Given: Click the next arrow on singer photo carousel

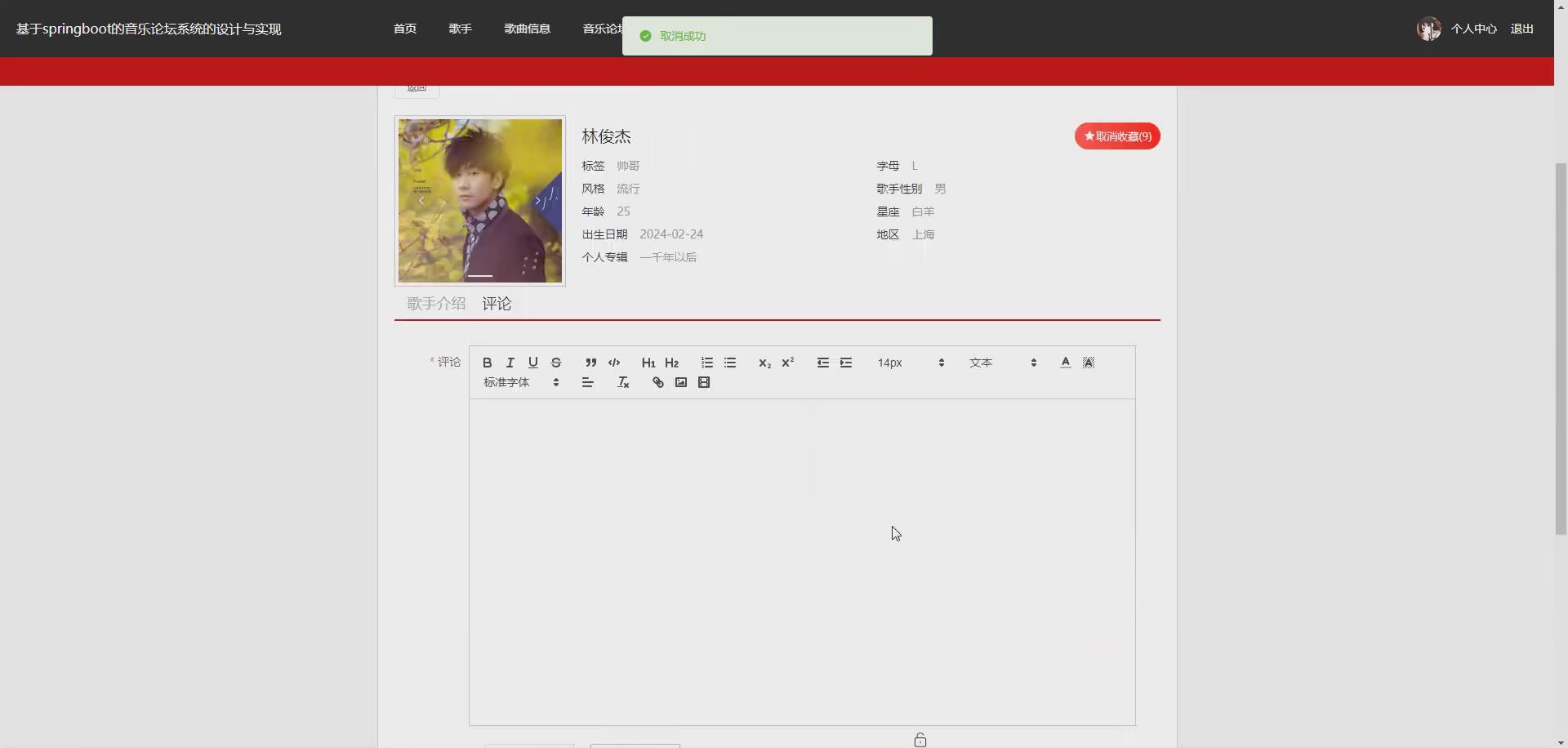Looking at the screenshot, I should (537, 200).
